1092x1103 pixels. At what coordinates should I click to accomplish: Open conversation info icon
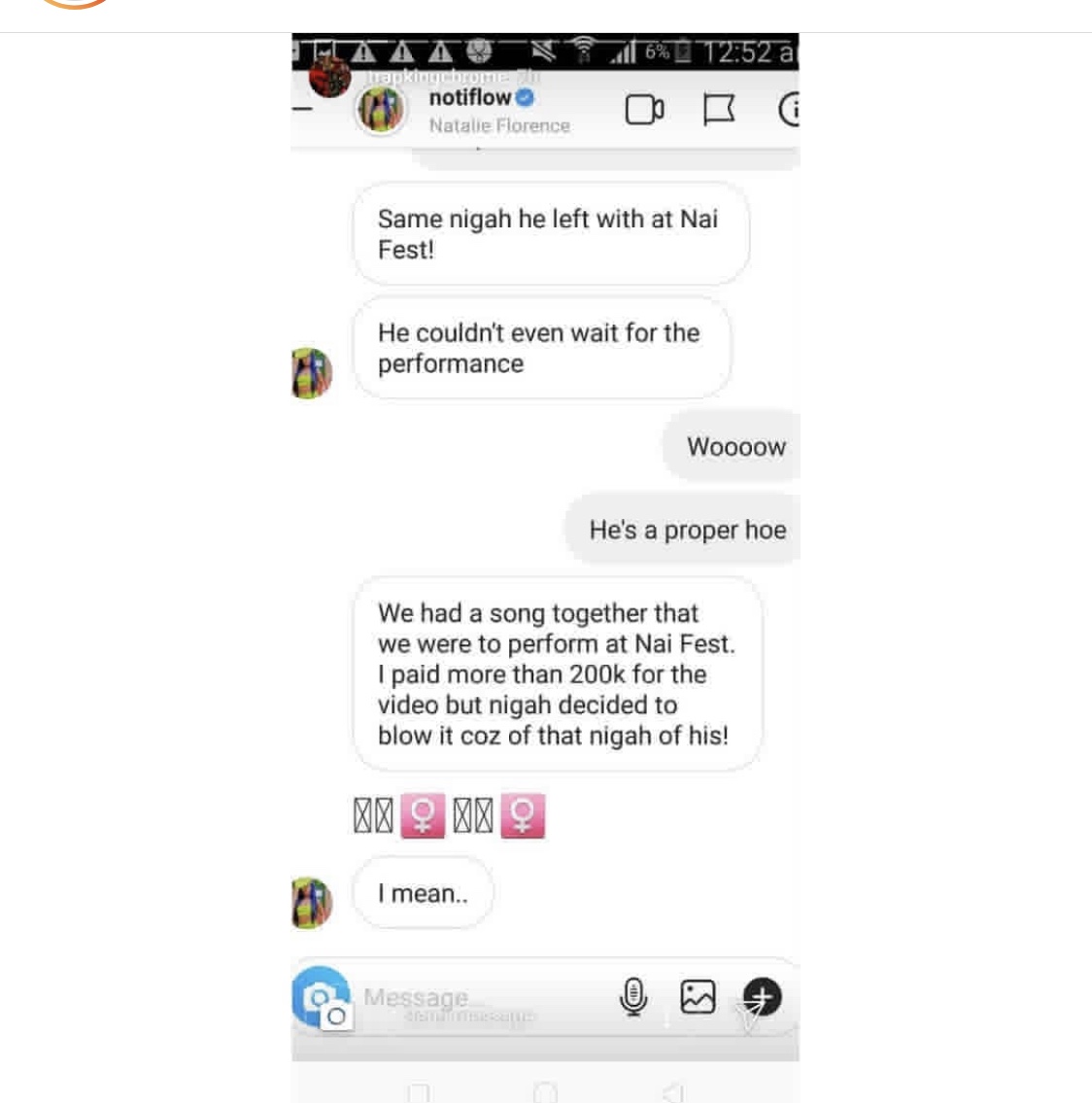[x=789, y=110]
